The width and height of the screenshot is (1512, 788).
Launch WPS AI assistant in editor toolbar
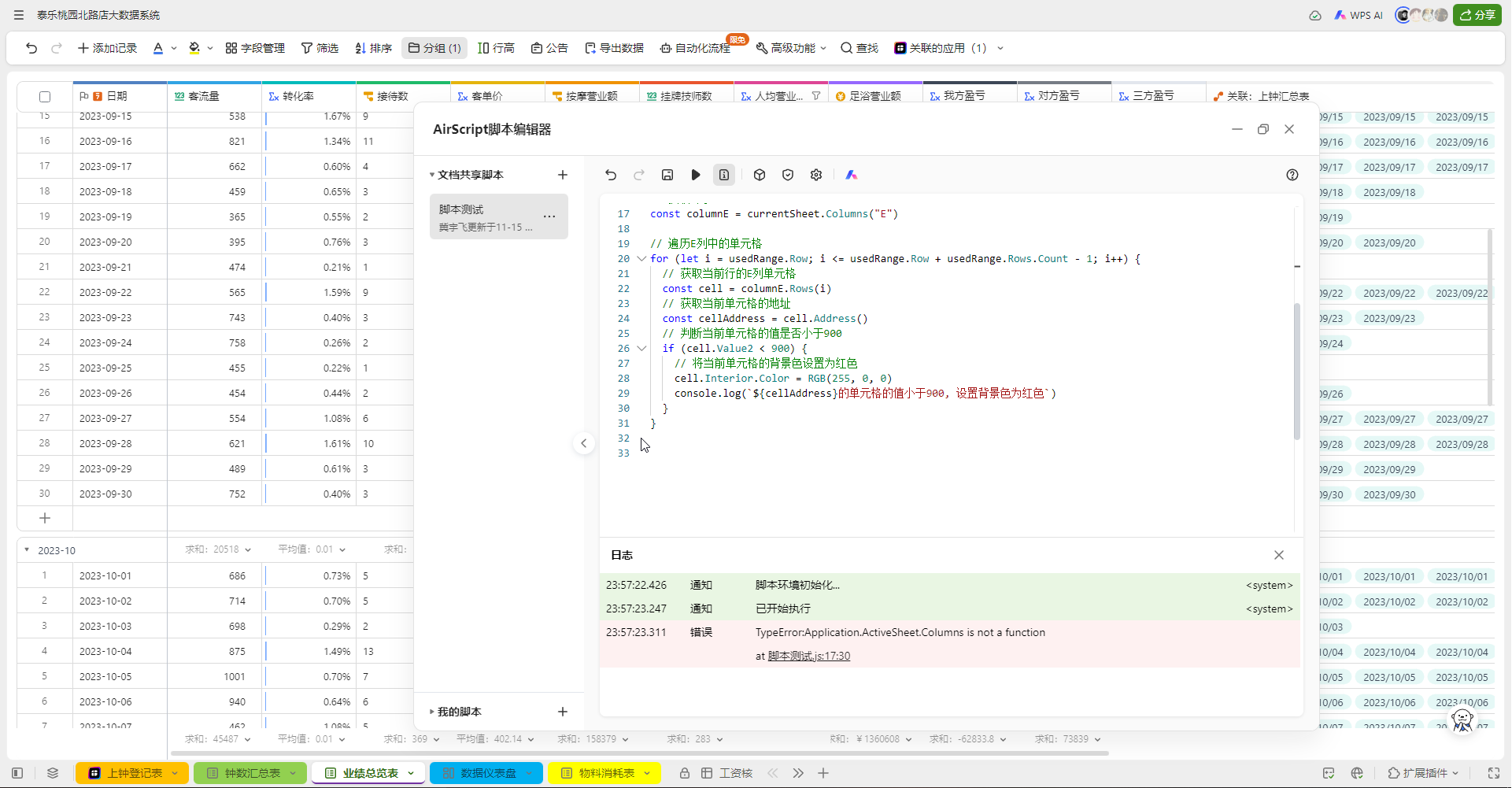pyautogui.click(x=852, y=175)
